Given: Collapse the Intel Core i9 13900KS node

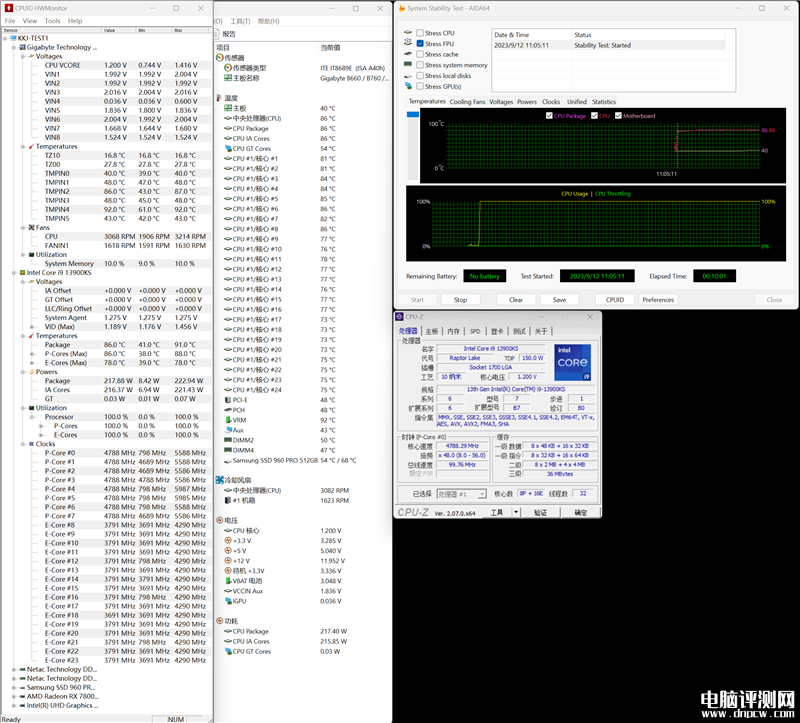Looking at the screenshot, I should [x=14, y=273].
